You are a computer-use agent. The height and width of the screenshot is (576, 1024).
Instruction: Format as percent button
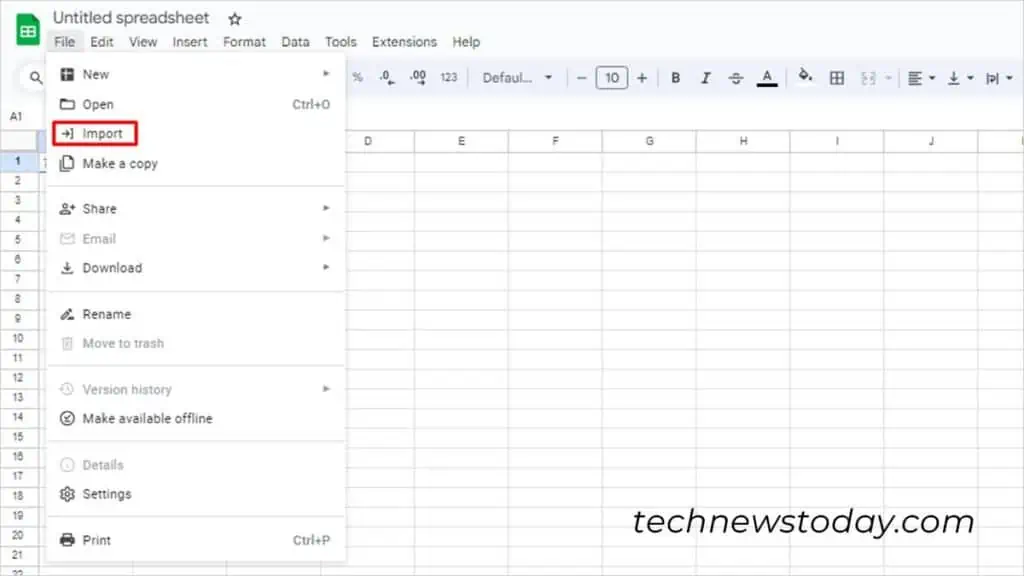tap(358, 78)
